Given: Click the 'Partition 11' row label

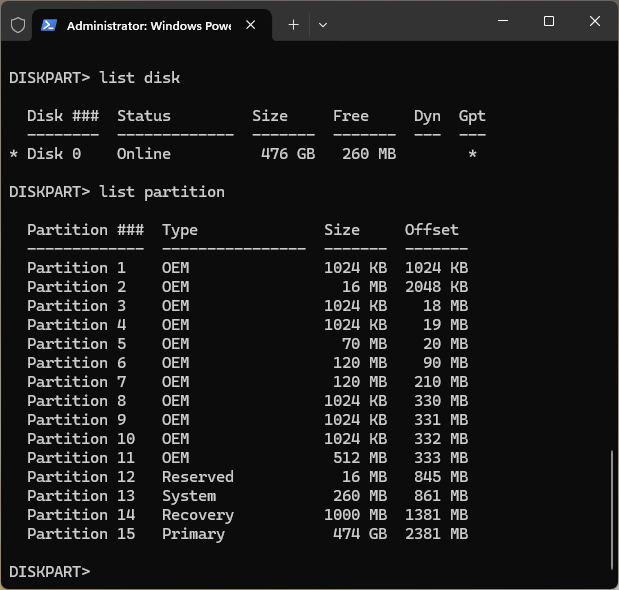Looking at the screenshot, I should click(x=81, y=458).
